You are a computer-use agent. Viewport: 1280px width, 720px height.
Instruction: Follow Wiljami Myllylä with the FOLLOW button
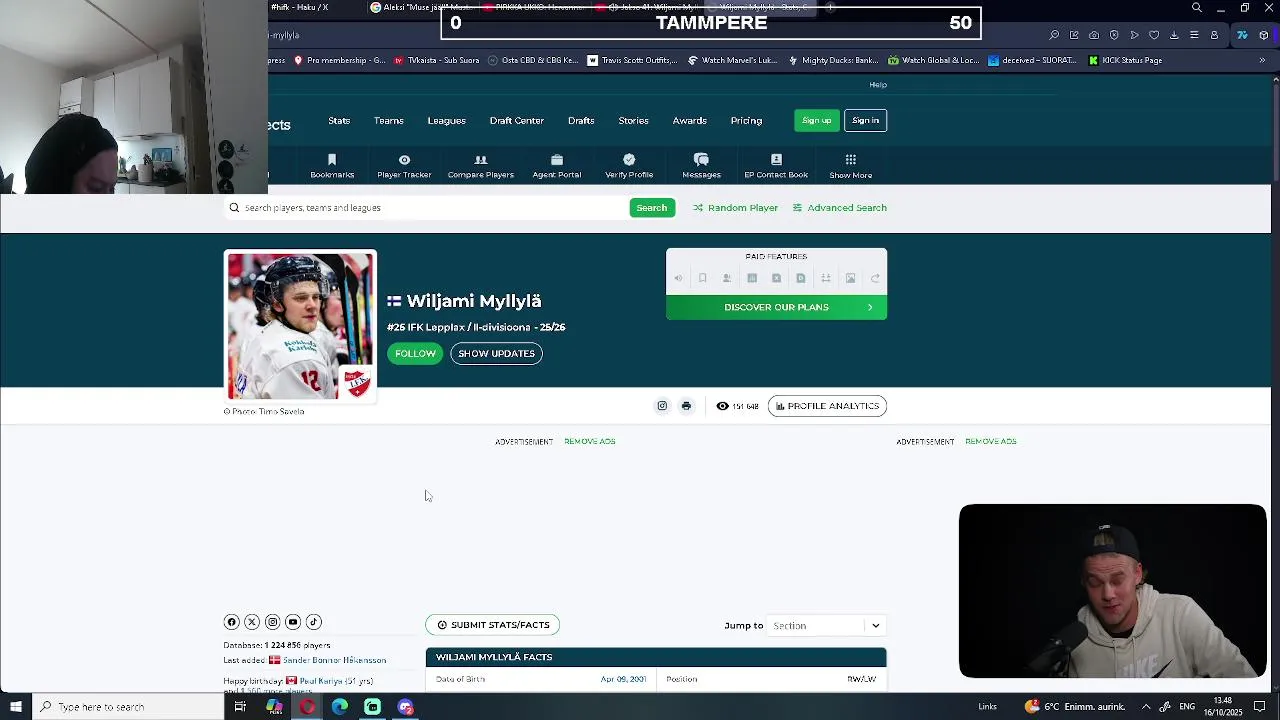415,353
